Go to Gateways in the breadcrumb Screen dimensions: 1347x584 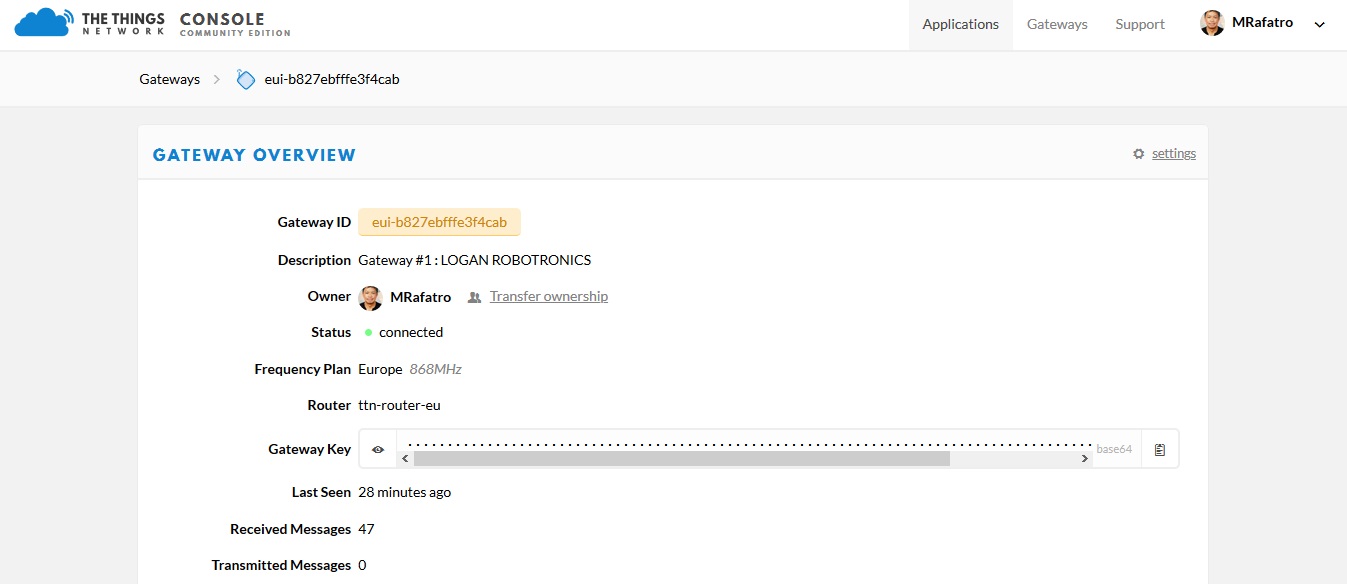[169, 79]
